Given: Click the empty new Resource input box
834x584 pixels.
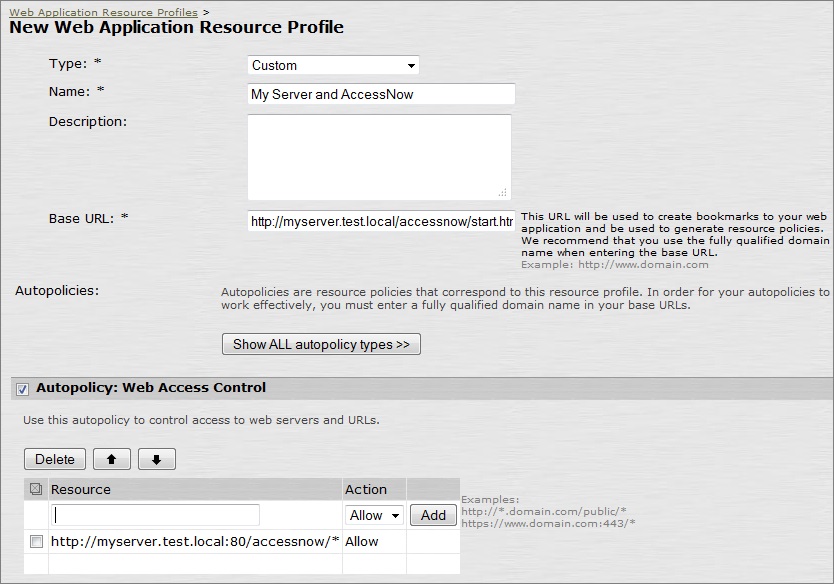Looking at the screenshot, I should 155,515.
